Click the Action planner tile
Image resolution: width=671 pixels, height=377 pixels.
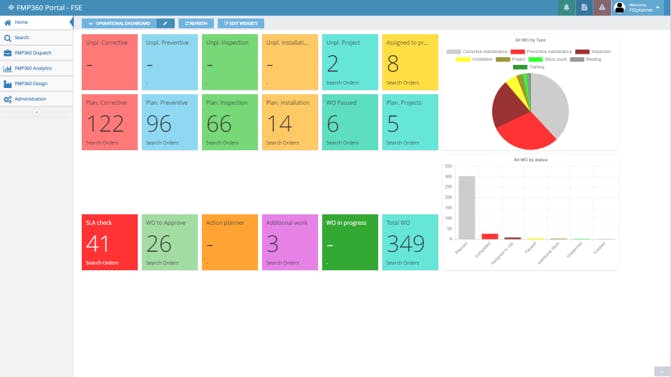click(x=230, y=242)
